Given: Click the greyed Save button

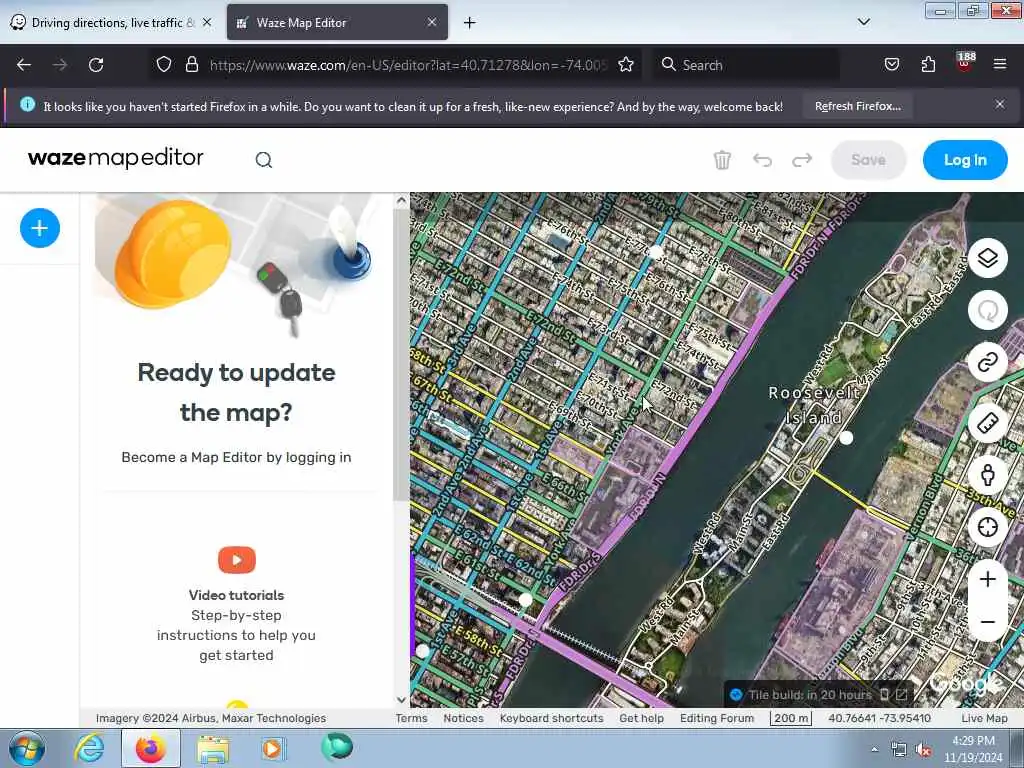Looking at the screenshot, I should pos(868,160).
